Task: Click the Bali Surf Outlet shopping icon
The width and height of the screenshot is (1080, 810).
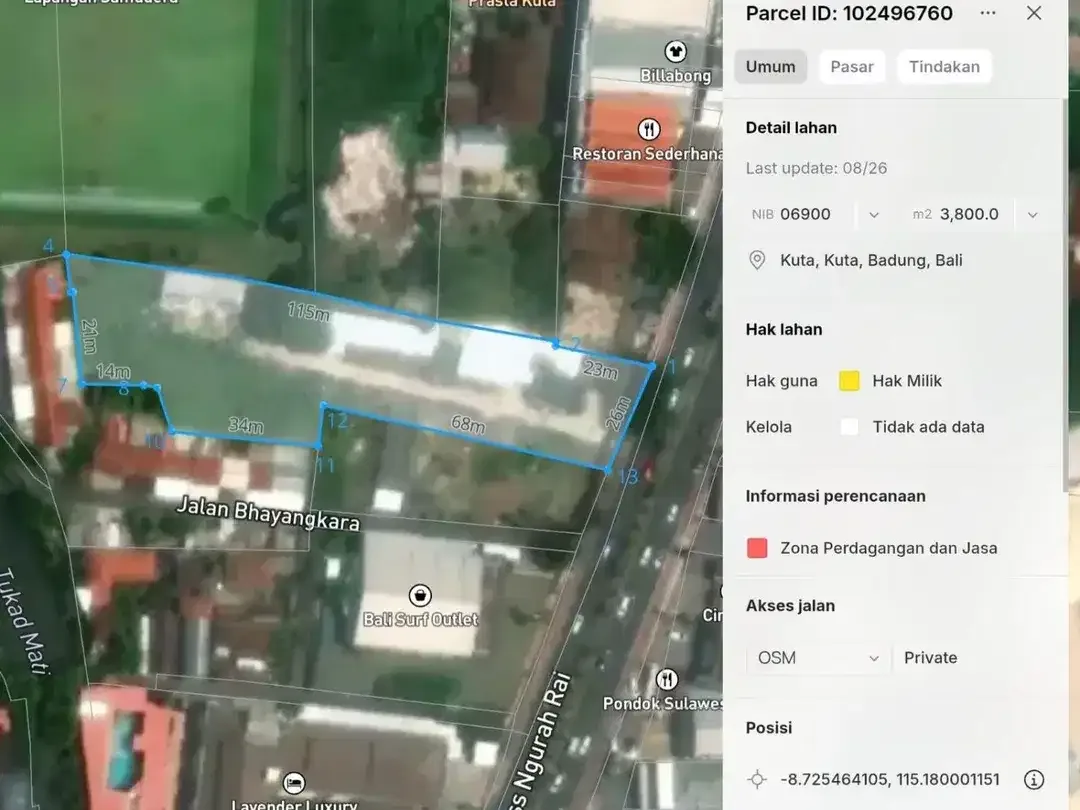Action: tap(420, 594)
